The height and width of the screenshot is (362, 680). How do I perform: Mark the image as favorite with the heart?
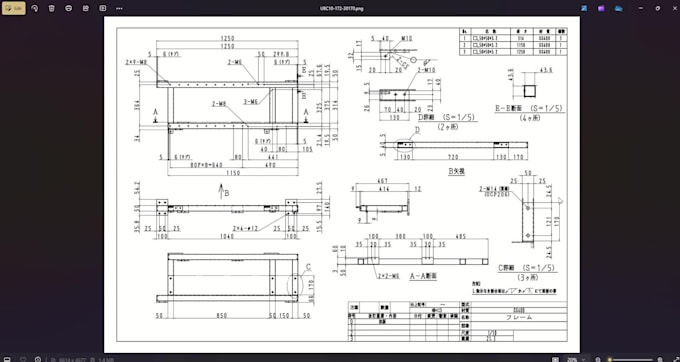(23, 359)
